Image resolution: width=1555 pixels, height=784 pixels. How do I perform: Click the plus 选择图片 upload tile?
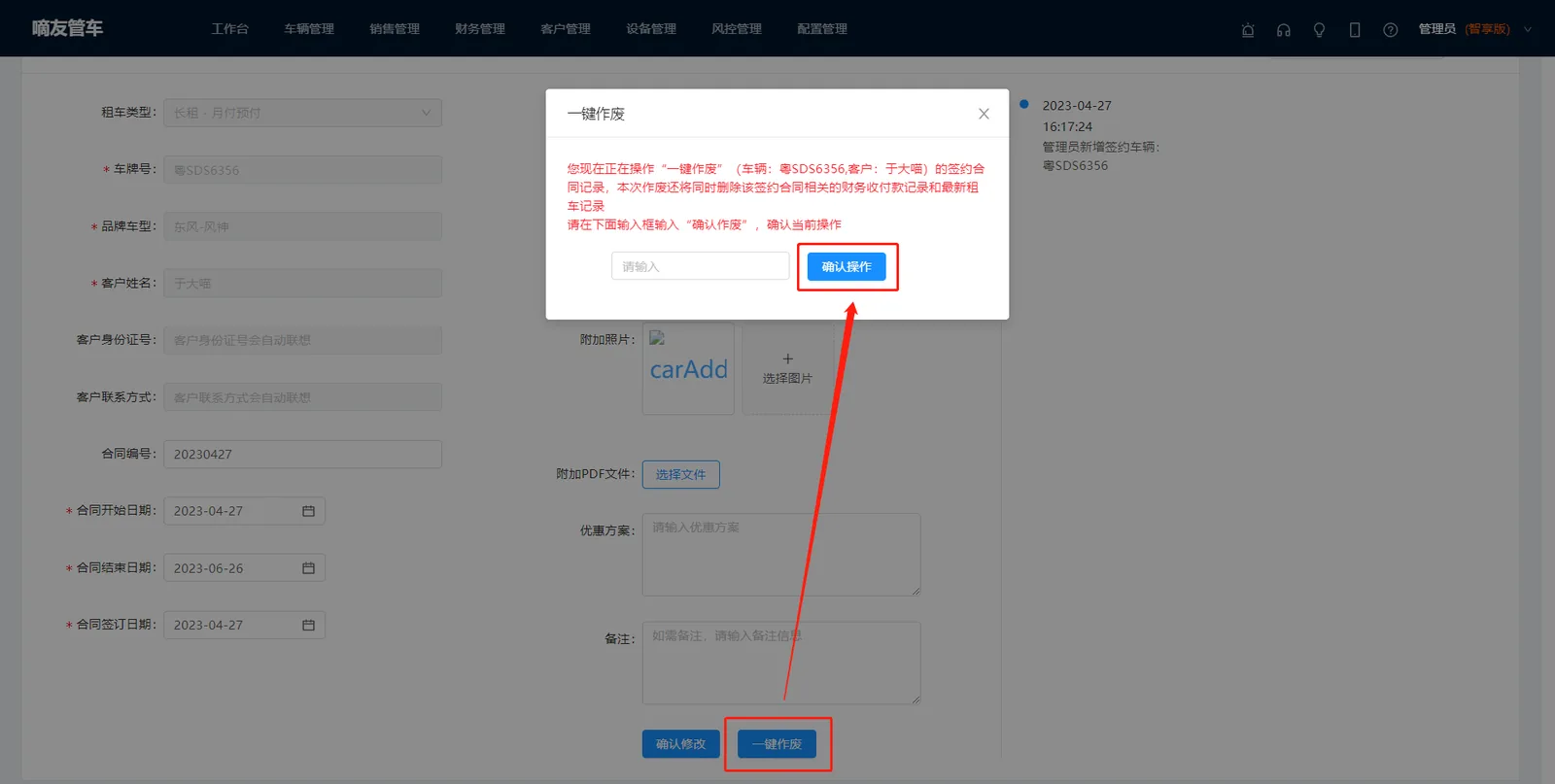[787, 369]
